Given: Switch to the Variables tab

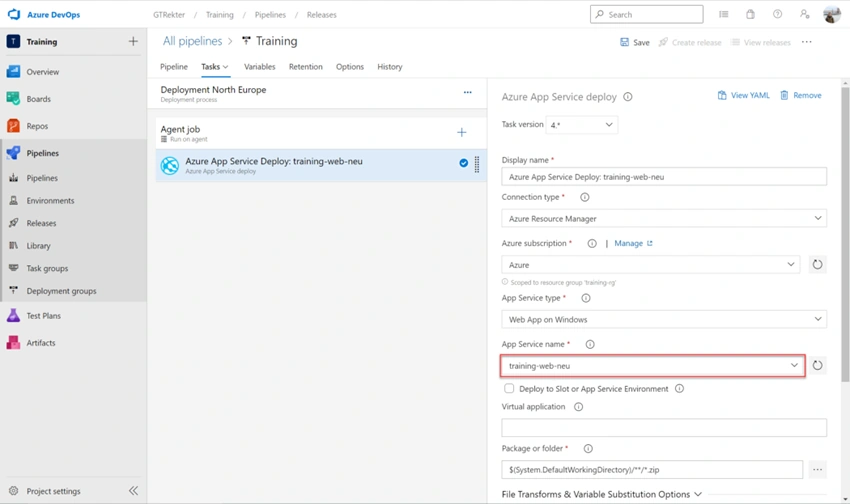Looking at the screenshot, I should 259,67.
